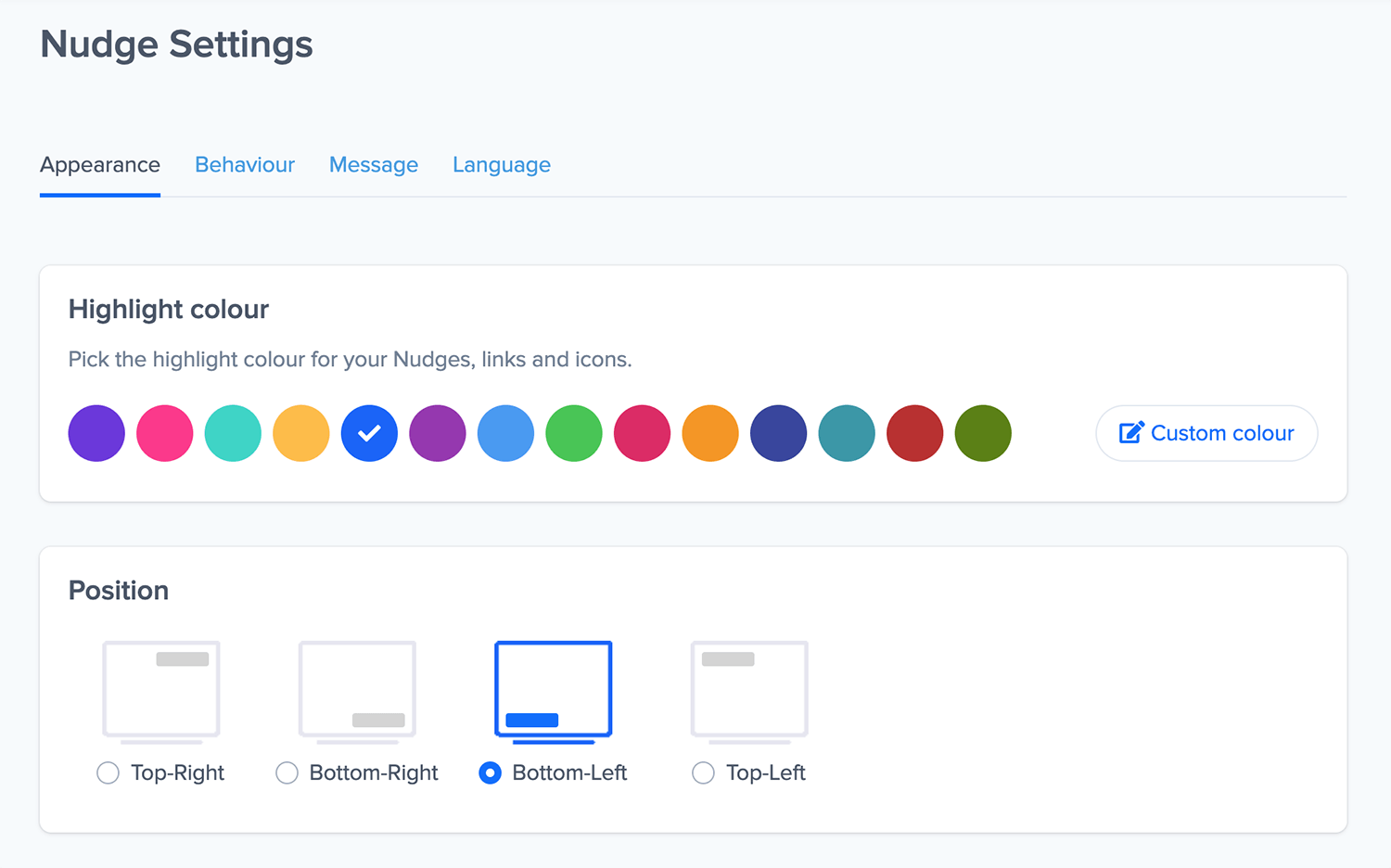This screenshot has height=868, width=1391.
Task: Click the Bottom-Left position monitor icon
Action: point(554,691)
